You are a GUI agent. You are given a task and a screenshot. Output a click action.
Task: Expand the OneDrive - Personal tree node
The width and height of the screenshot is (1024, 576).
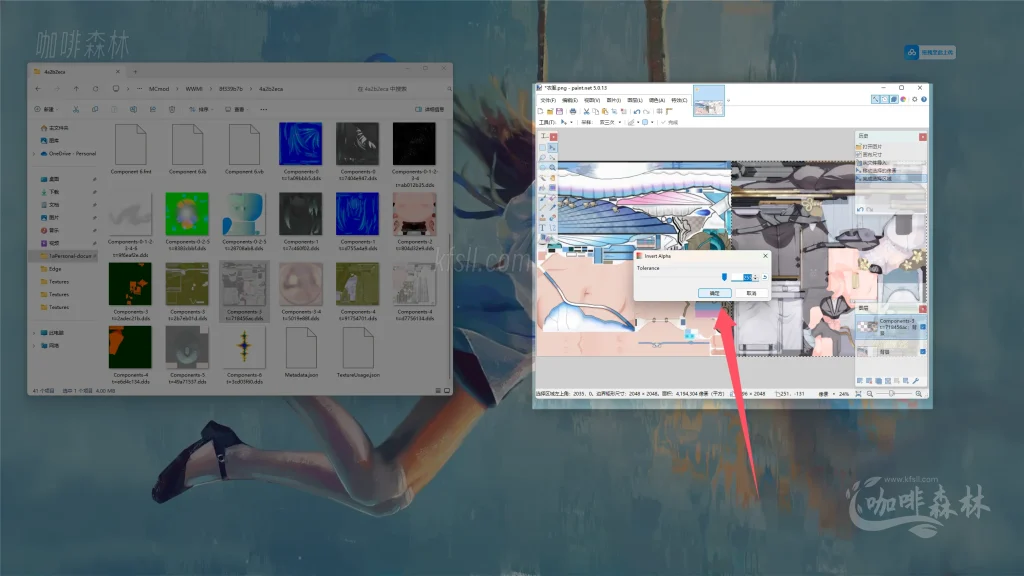34,153
